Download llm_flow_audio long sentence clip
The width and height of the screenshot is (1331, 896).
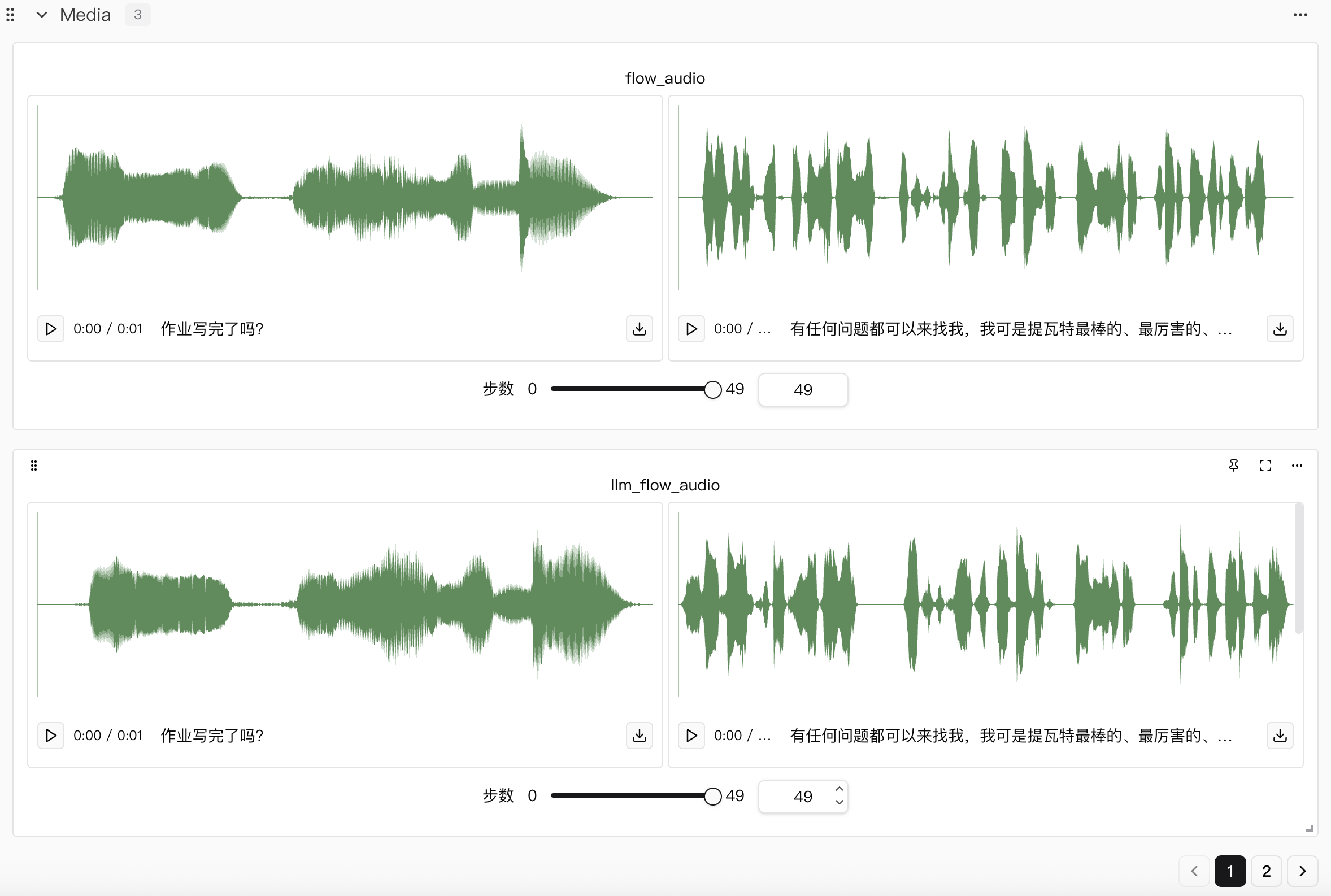(1280, 736)
